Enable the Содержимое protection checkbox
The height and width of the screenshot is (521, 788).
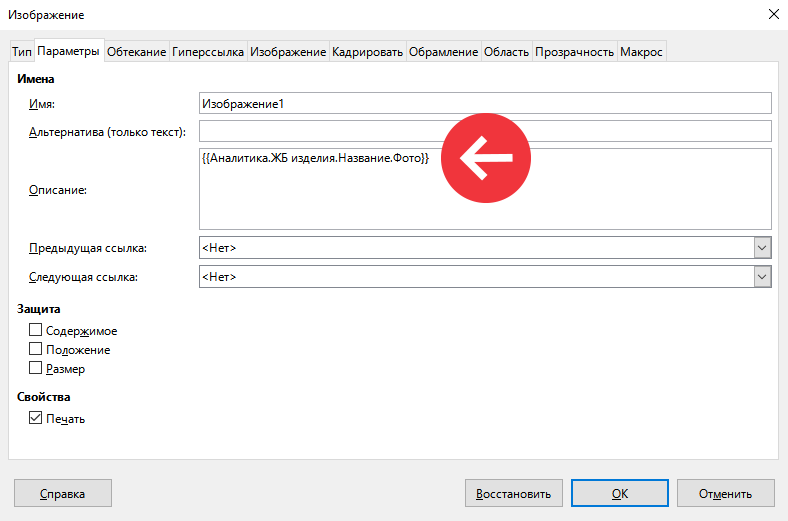point(35,330)
